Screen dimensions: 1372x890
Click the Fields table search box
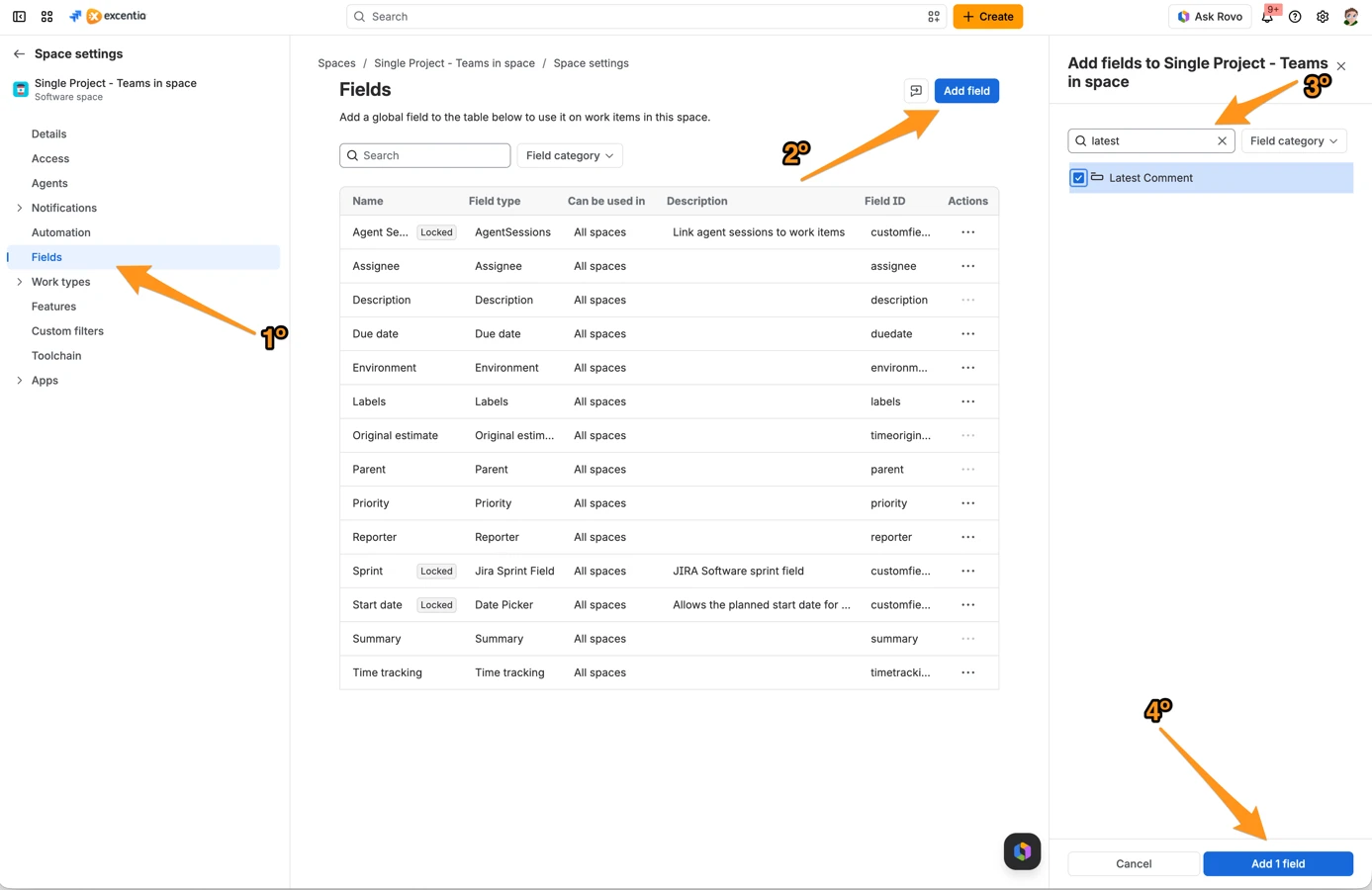[x=425, y=155]
